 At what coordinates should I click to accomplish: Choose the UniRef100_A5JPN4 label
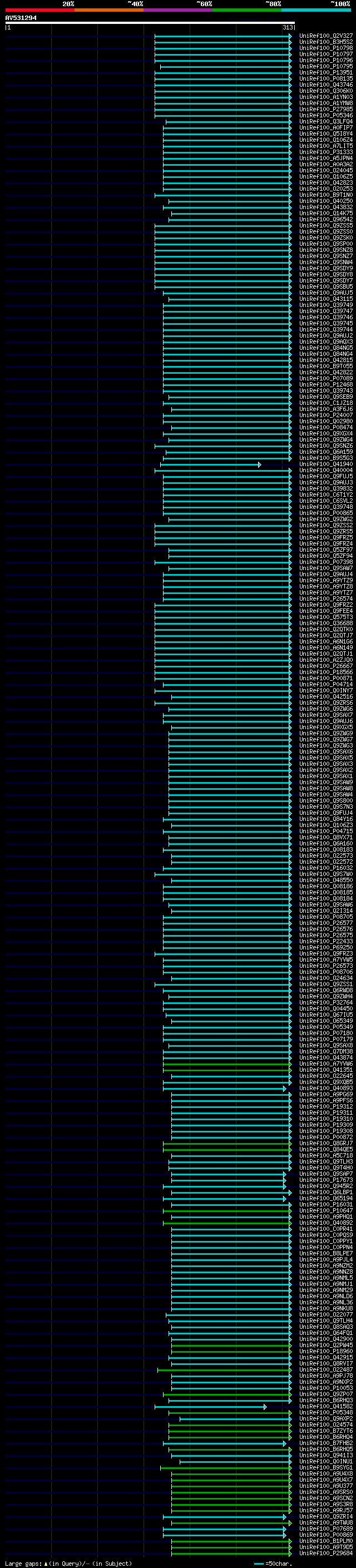[x=326, y=159]
